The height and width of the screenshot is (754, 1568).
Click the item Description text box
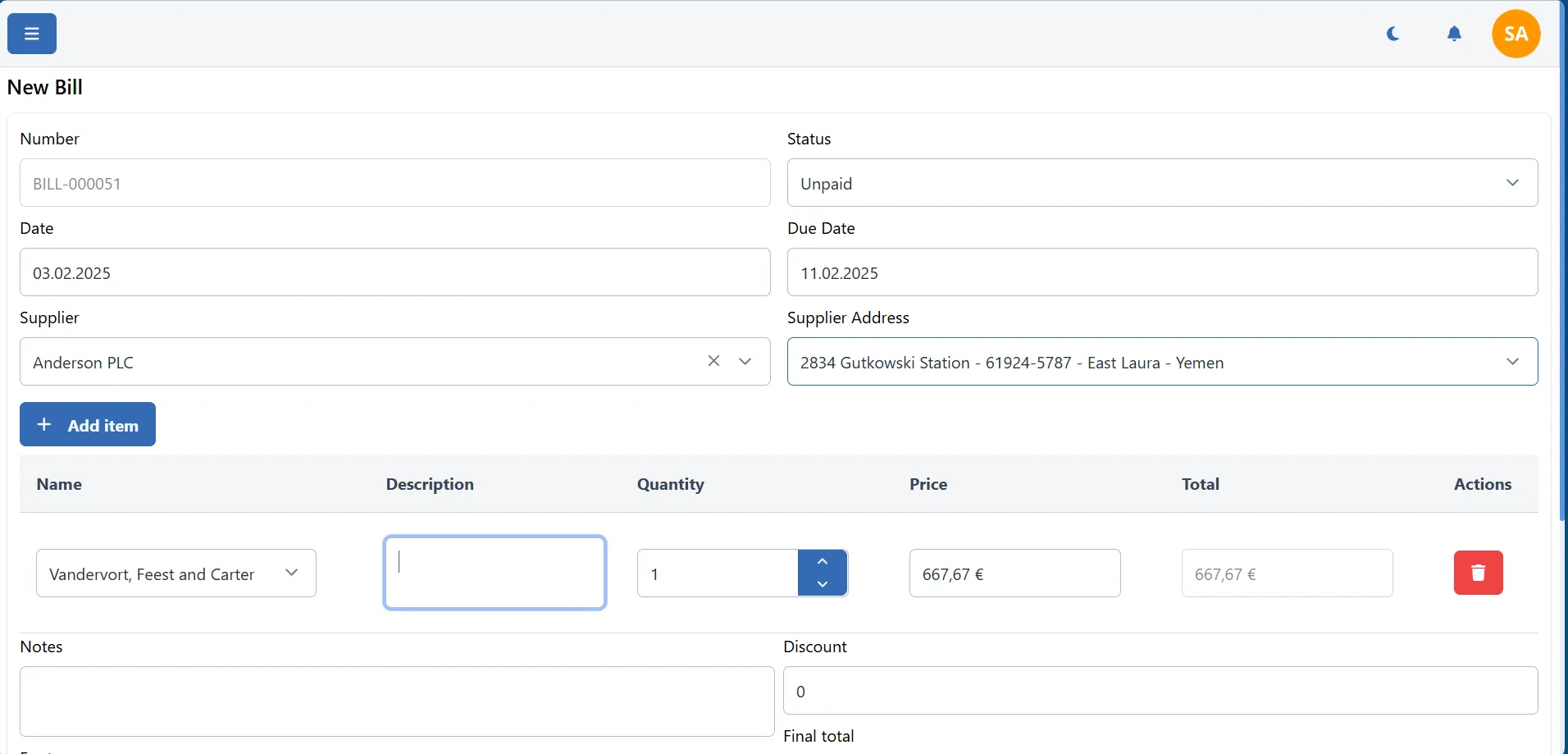click(x=495, y=573)
